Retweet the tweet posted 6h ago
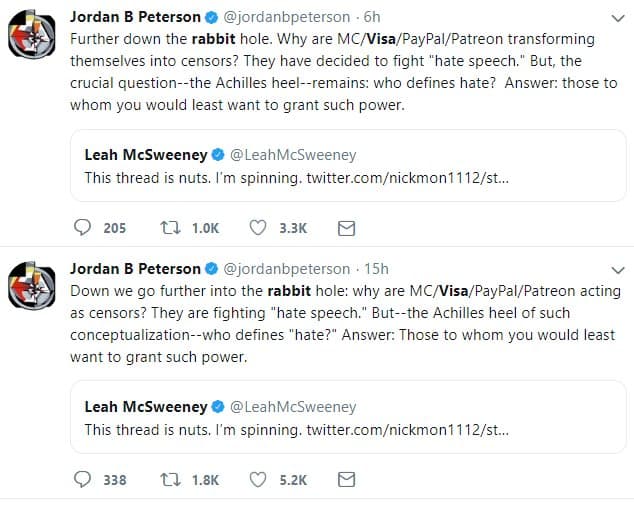 point(170,227)
